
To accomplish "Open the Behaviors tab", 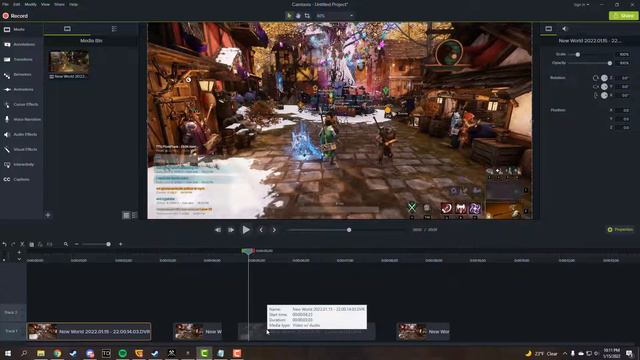I will [22, 75].
